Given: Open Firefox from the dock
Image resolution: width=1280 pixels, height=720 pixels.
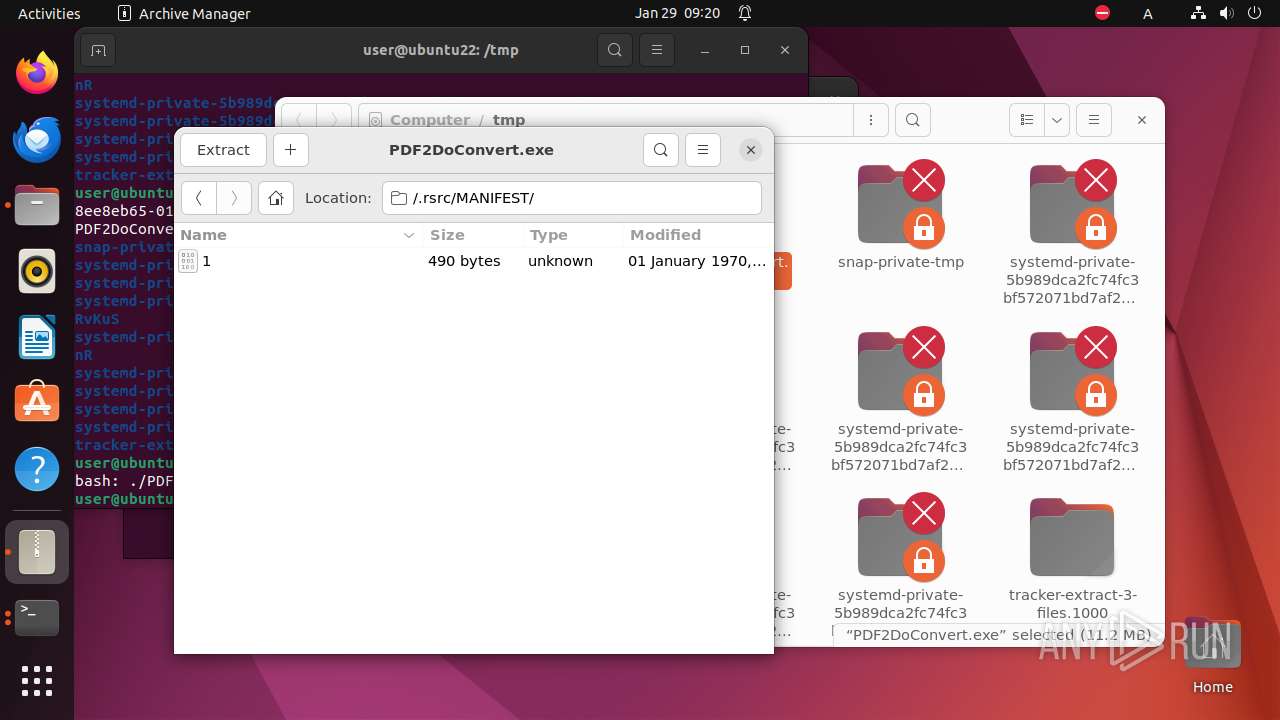Looking at the screenshot, I should click(x=37, y=73).
